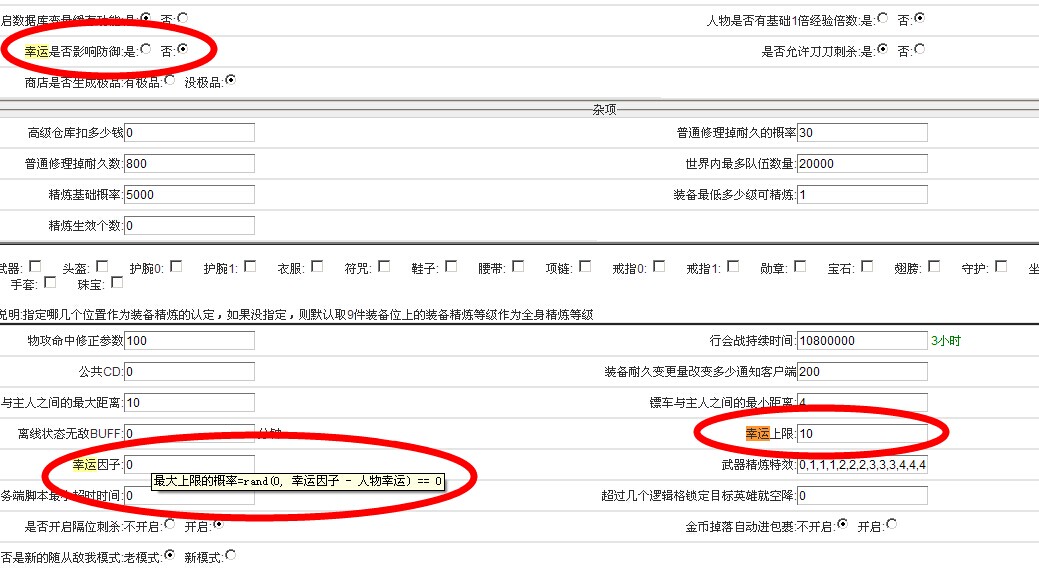Check the 鞋子 checkbox
This screenshot has height=571, width=1039.
click(x=451, y=266)
